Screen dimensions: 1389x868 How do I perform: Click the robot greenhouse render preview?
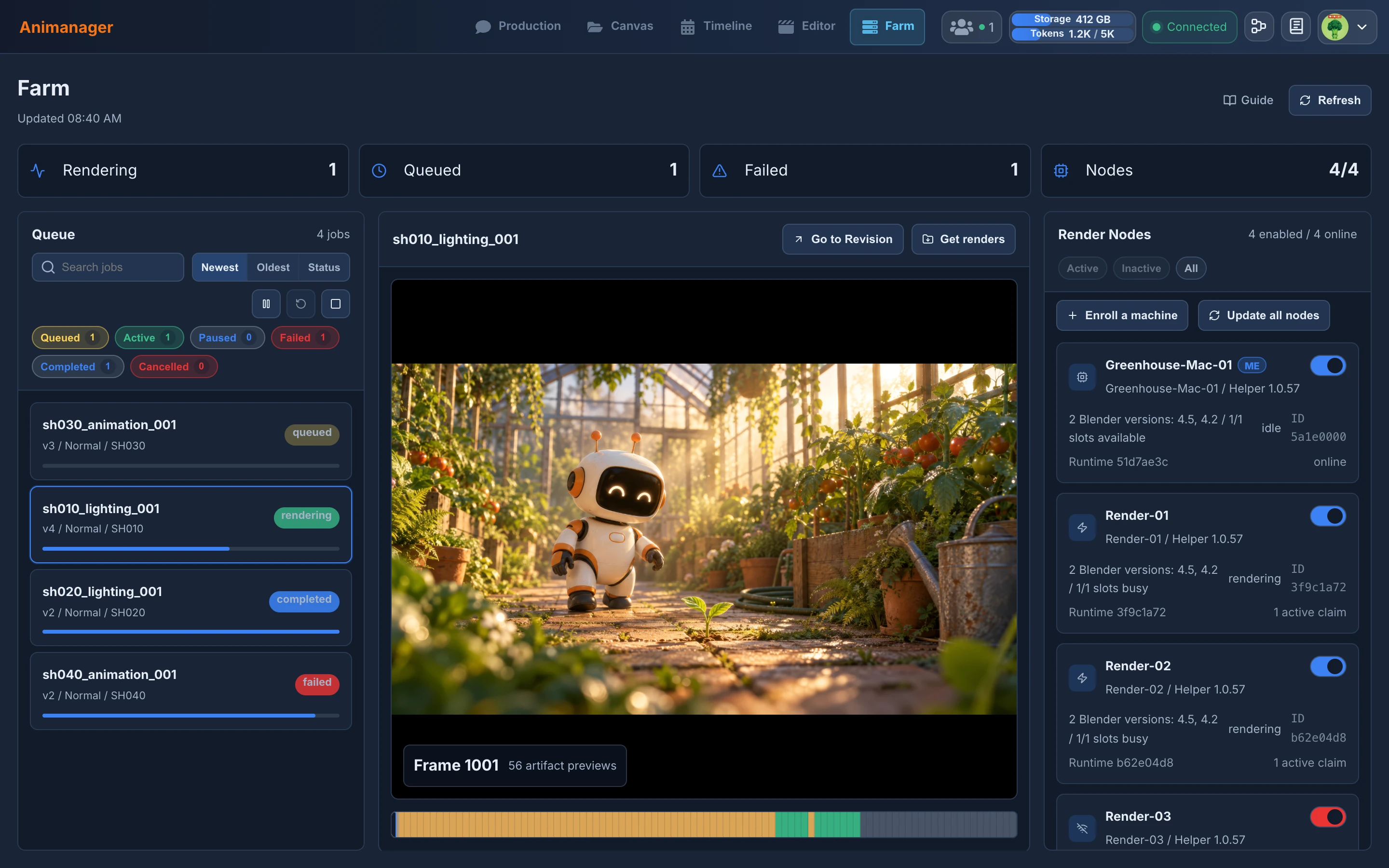704,539
